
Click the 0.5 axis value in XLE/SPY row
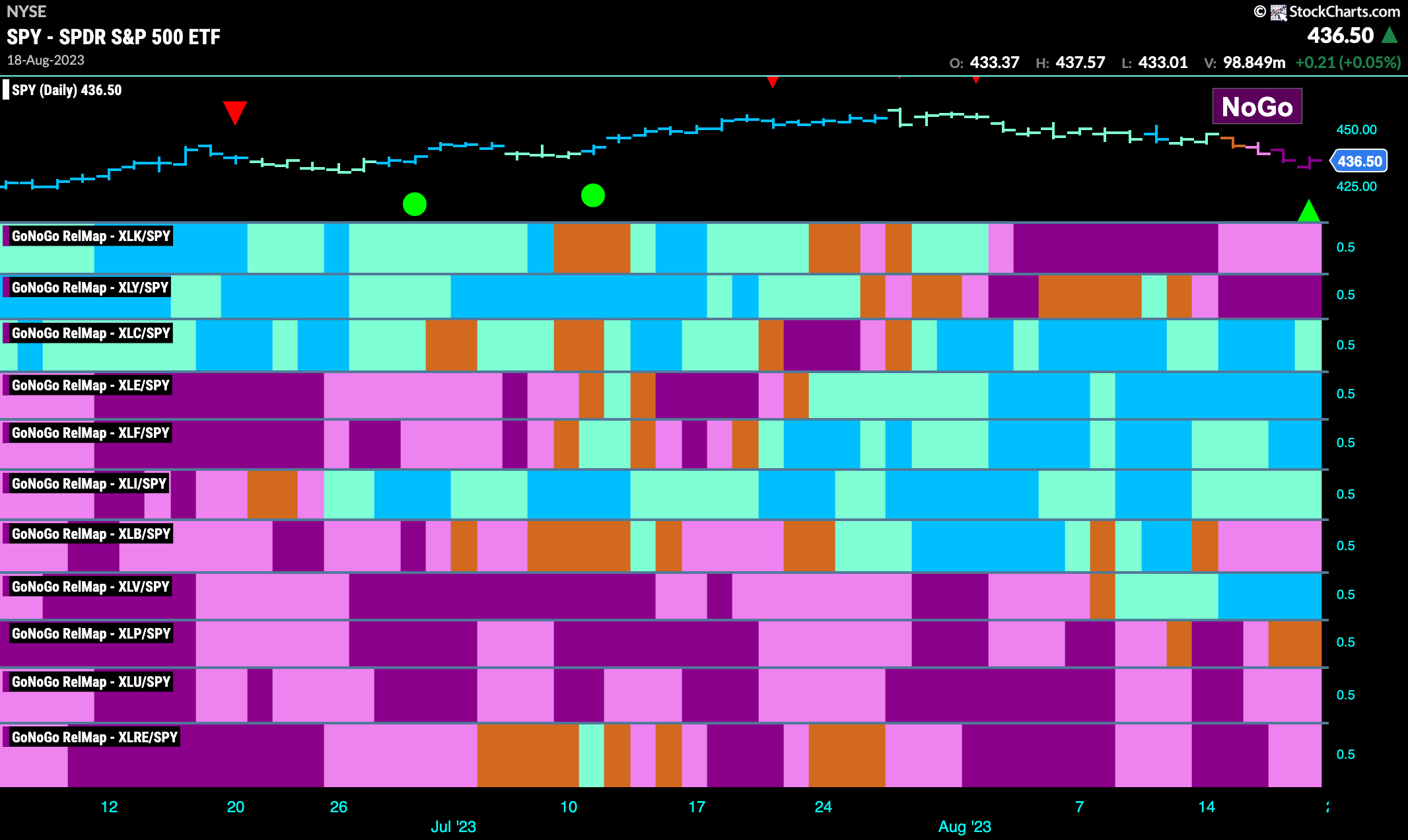tap(1345, 394)
